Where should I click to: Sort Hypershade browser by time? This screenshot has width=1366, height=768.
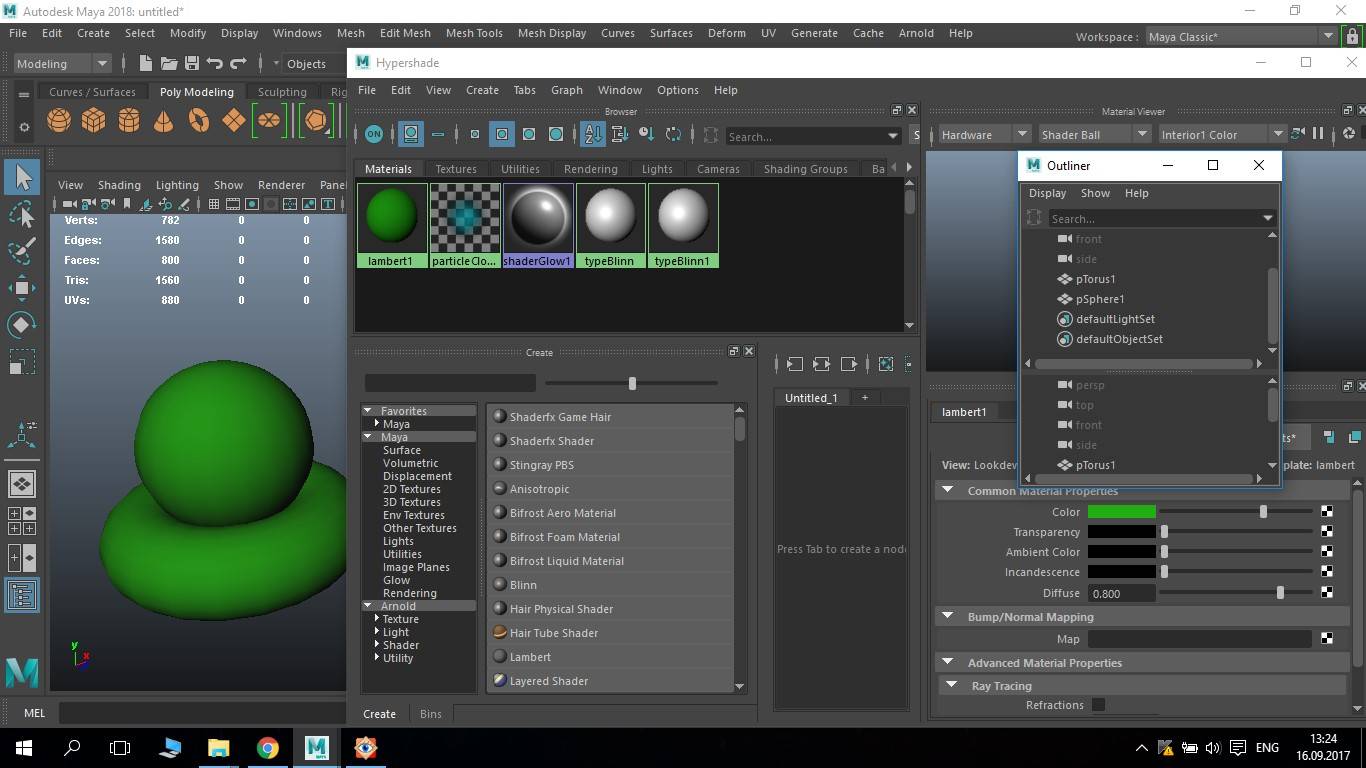click(x=647, y=134)
